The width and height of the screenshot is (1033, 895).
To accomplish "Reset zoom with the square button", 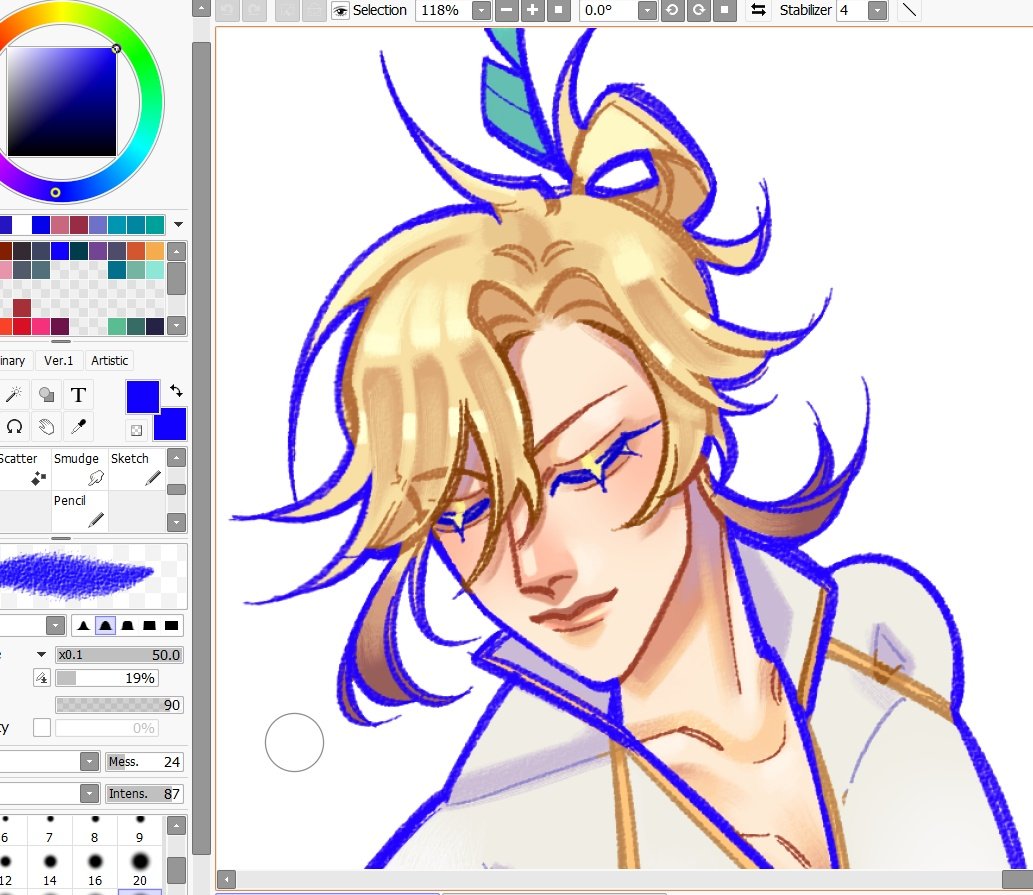I will tap(559, 10).
